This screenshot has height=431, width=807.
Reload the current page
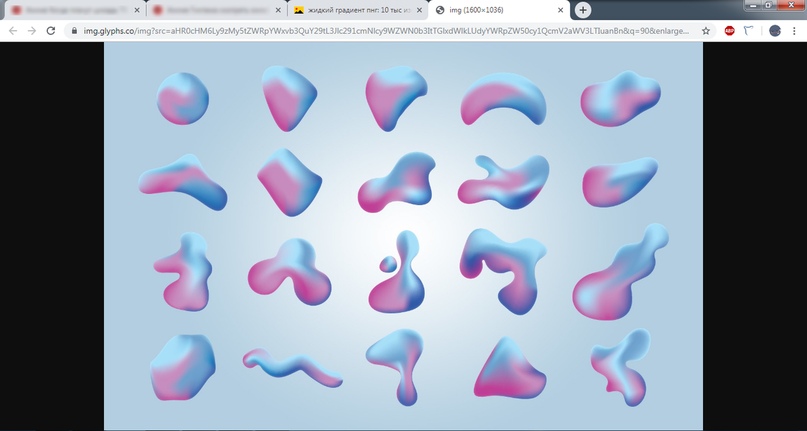(50, 31)
